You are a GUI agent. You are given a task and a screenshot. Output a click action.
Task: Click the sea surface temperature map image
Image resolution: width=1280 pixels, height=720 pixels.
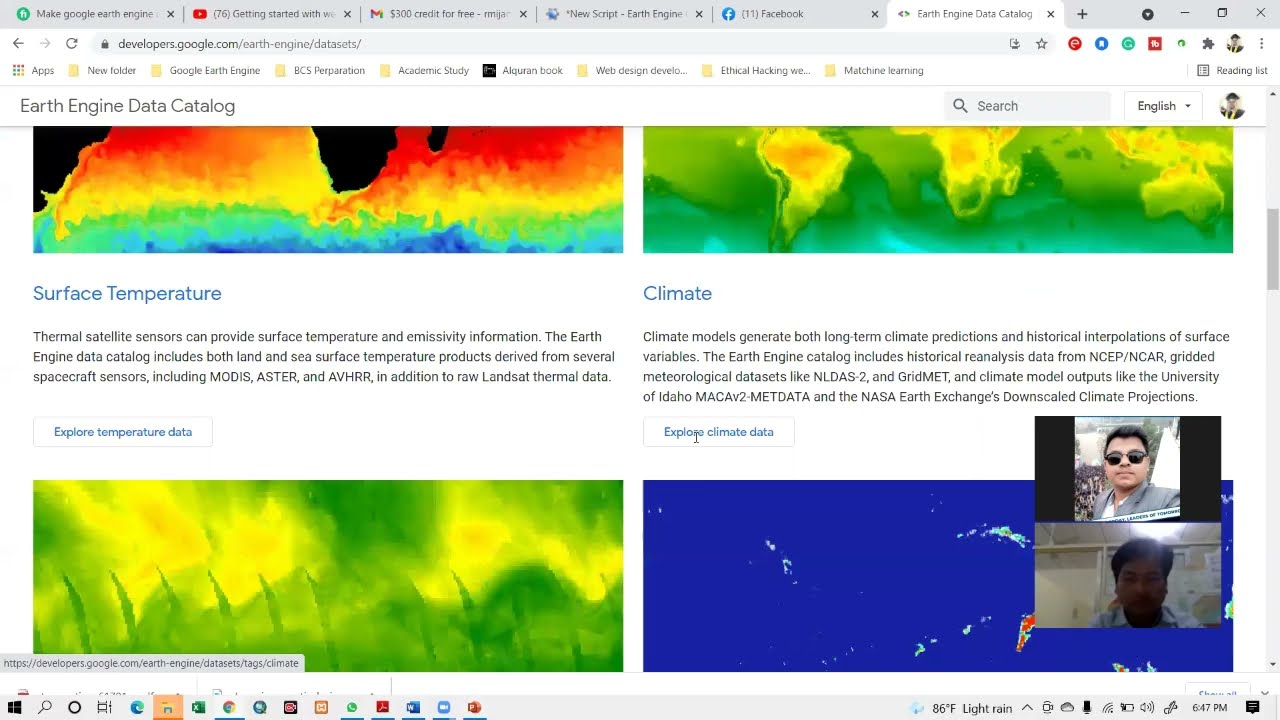tap(328, 189)
